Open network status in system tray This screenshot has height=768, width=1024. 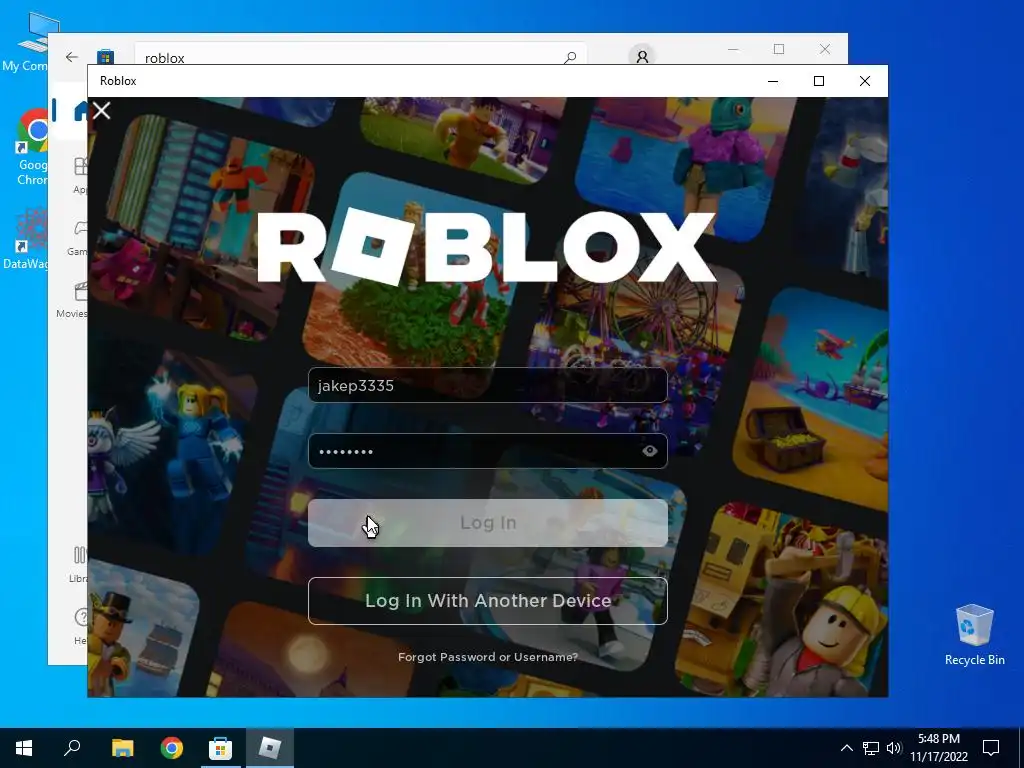[x=871, y=748]
